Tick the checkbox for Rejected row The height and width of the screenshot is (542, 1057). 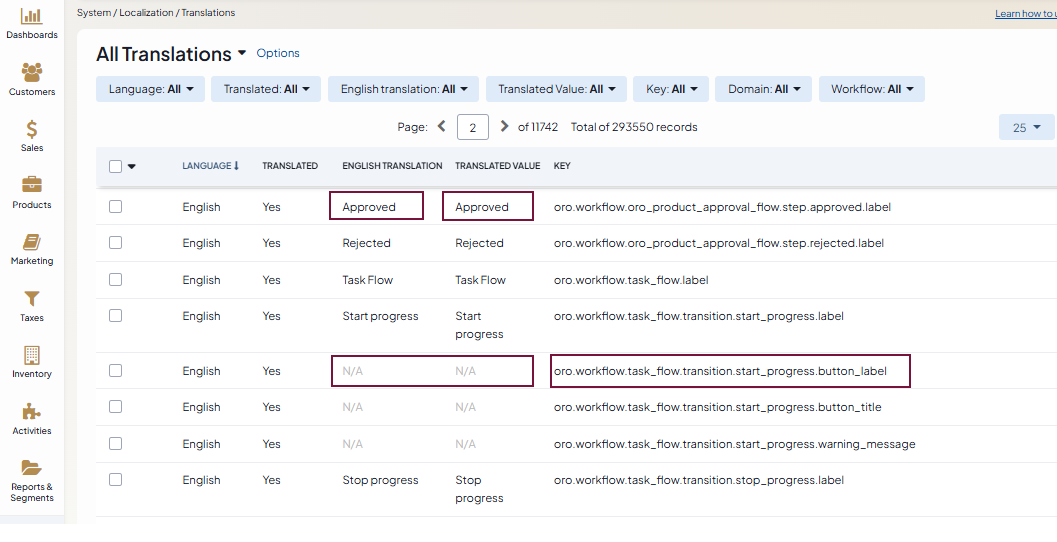pos(116,243)
